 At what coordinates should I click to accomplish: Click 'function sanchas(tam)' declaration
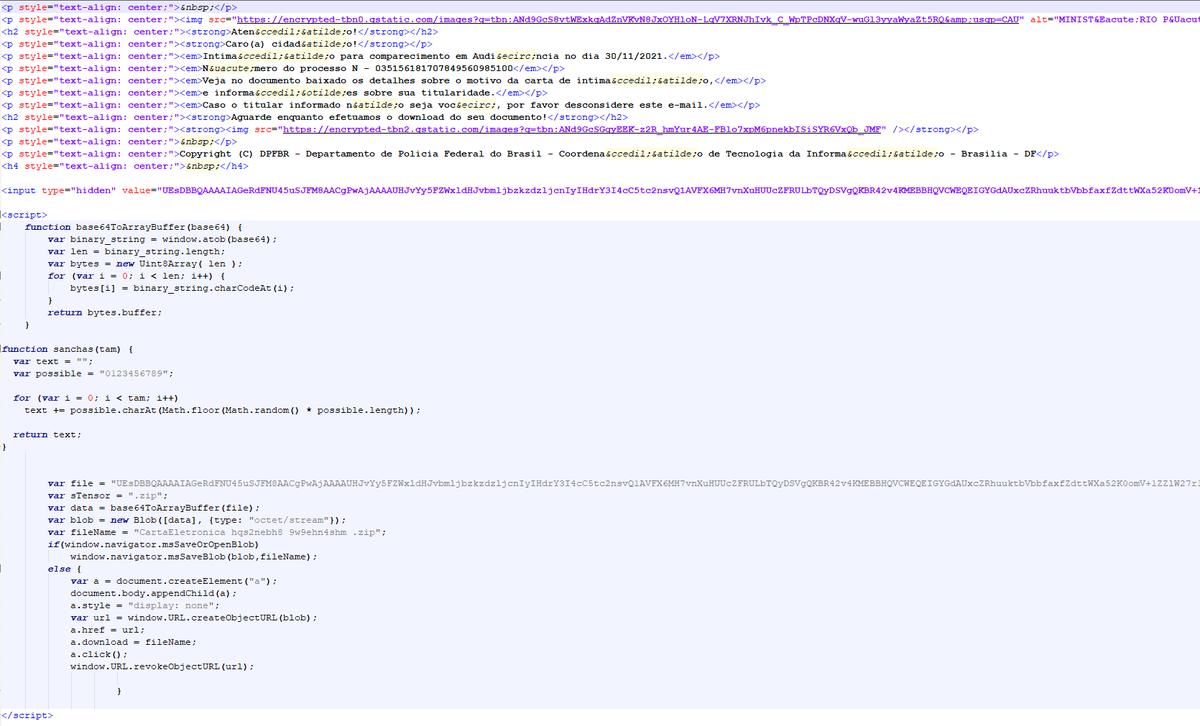click(x=67, y=349)
